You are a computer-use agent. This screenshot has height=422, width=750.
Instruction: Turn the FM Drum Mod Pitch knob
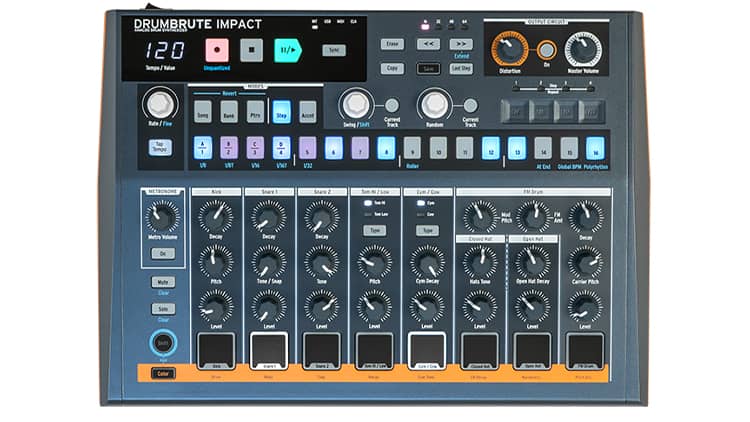(x=480, y=216)
